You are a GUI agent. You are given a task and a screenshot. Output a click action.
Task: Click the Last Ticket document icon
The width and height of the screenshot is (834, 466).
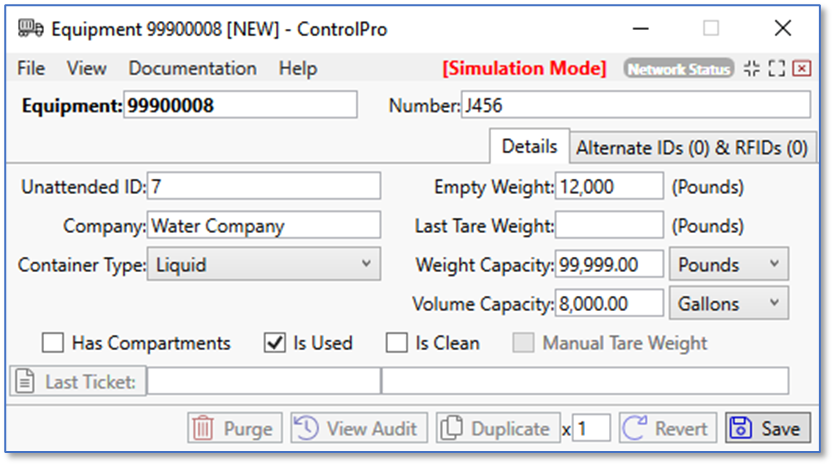pyautogui.click(x=25, y=382)
